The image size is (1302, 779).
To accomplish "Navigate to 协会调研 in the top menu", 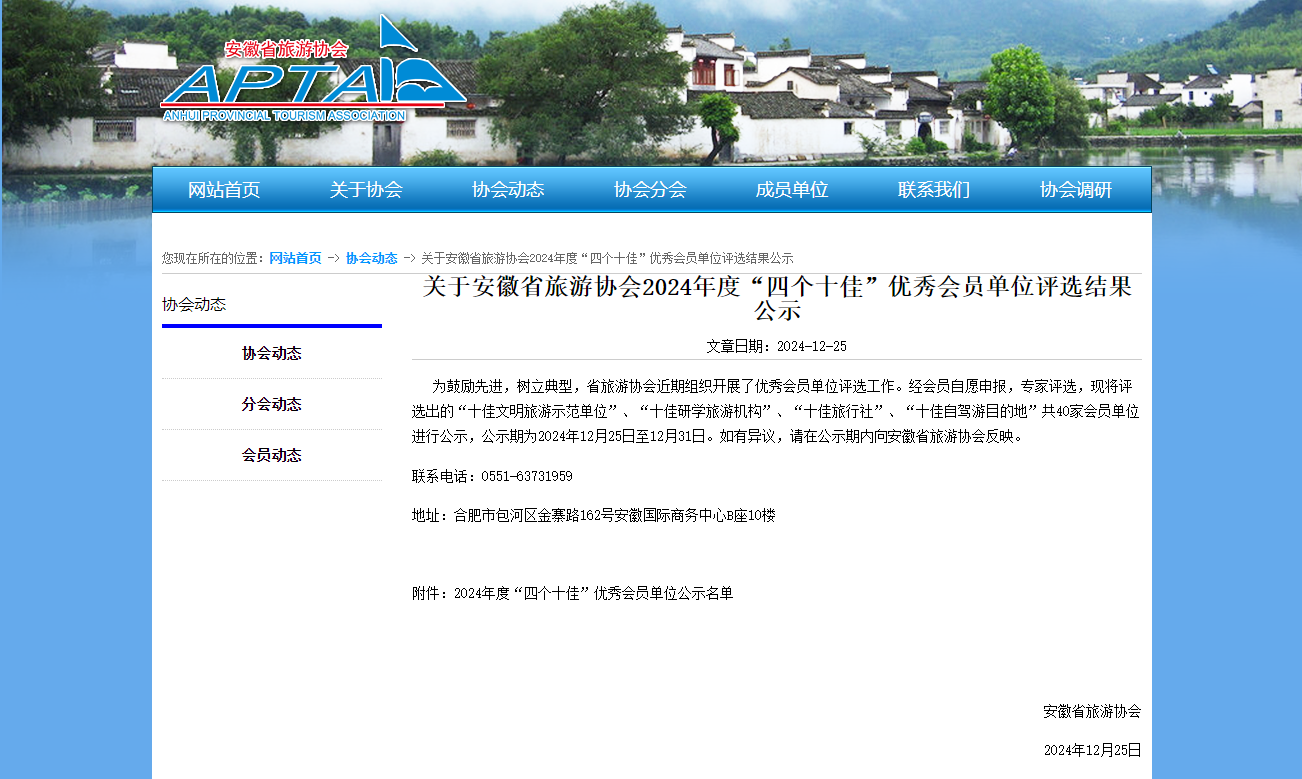I will (1076, 190).
